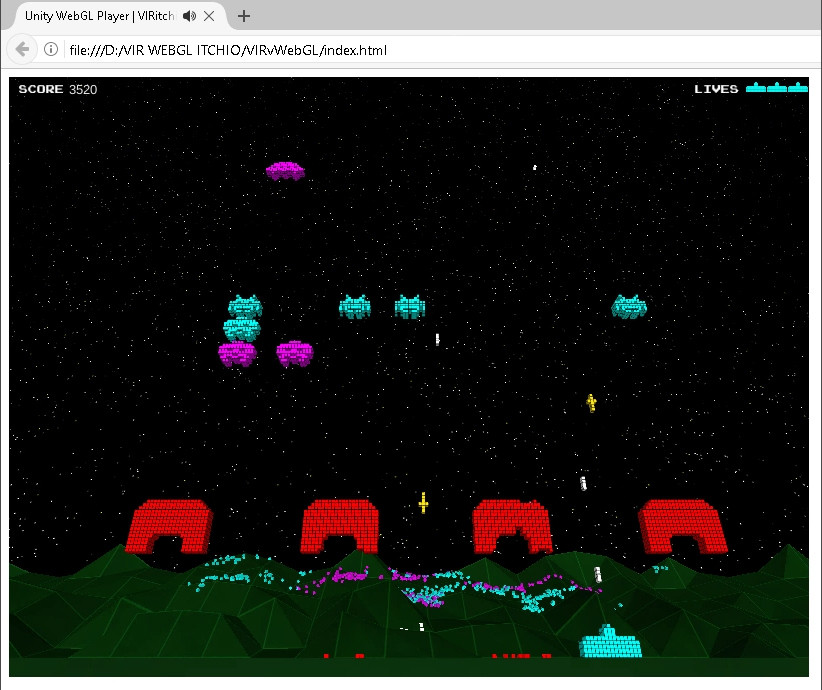The height and width of the screenshot is (690, 822).
Task: Click the second red bunker shield
Action: pos(340,526)
